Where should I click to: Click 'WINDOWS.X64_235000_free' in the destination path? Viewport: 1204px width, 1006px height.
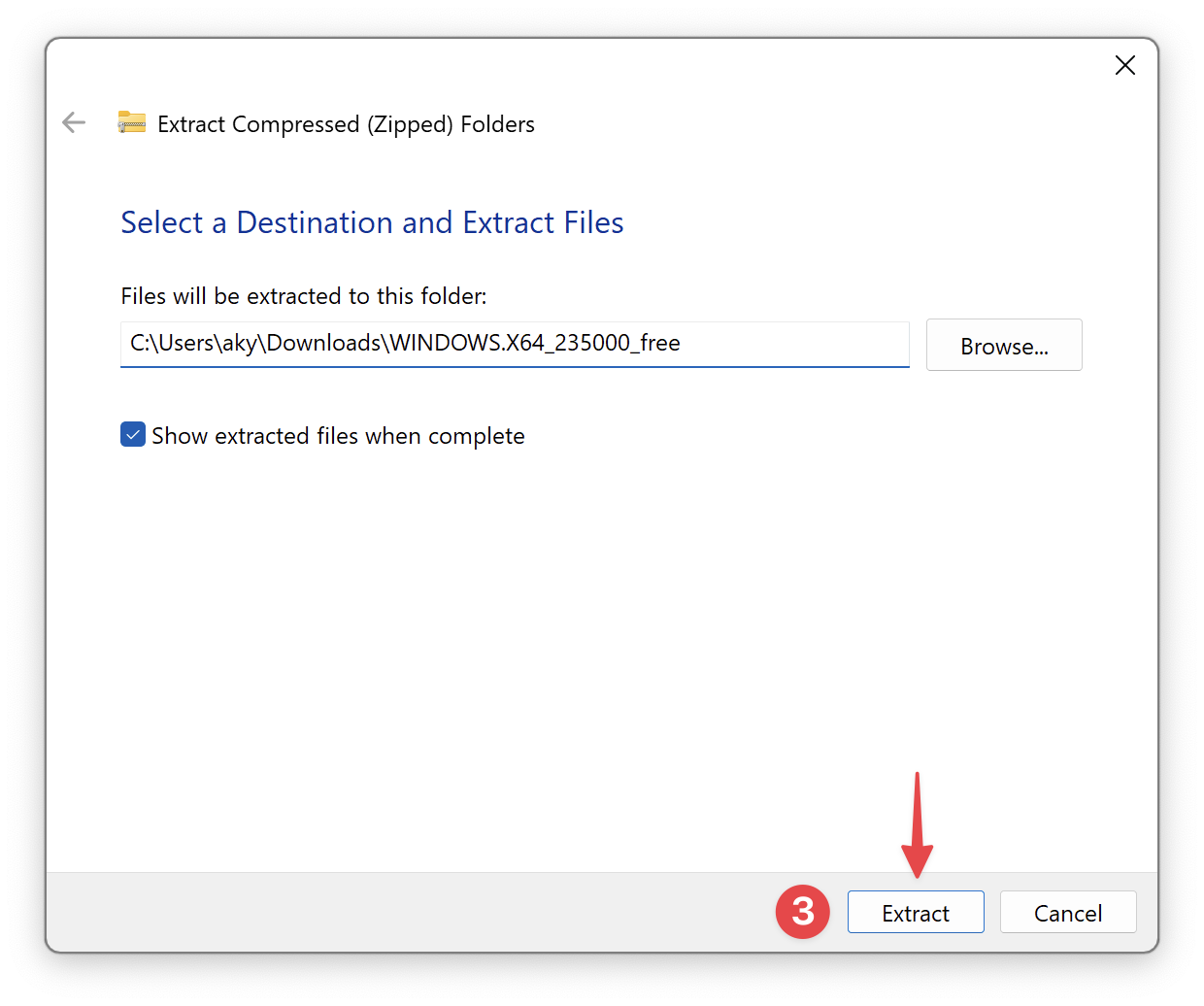pyautogui.click(x=534, y=344)
